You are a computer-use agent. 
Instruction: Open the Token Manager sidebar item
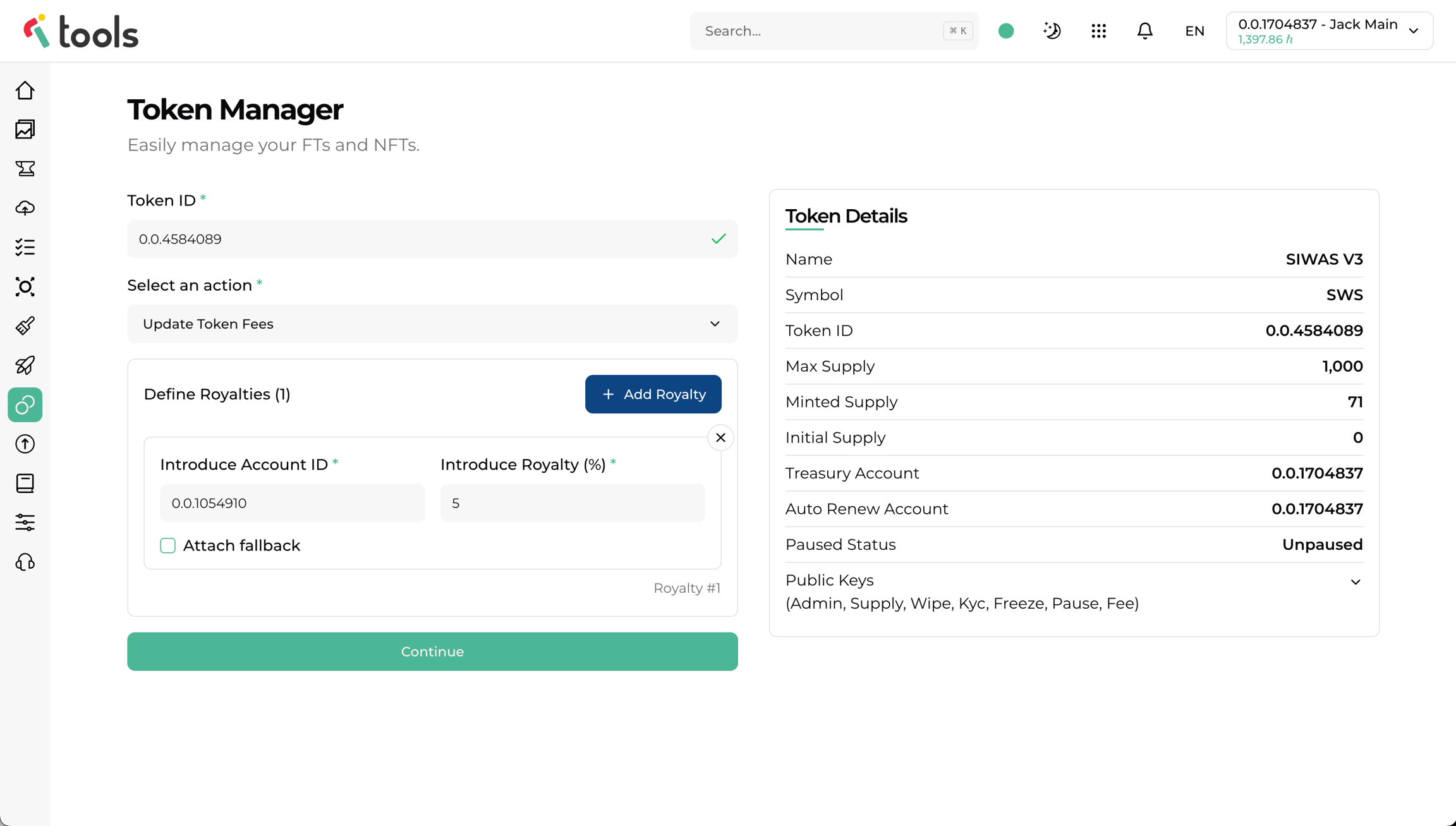[25, 404]
